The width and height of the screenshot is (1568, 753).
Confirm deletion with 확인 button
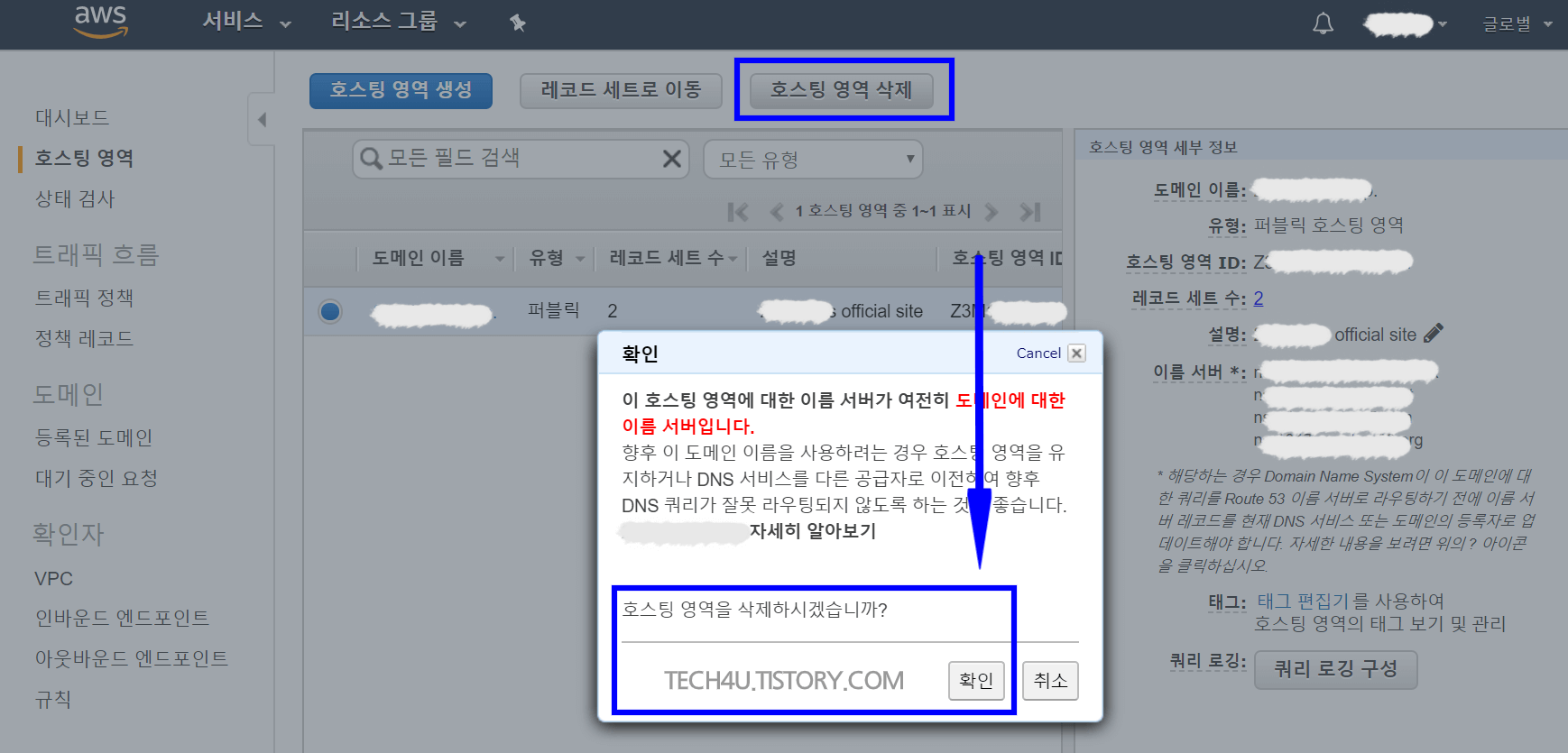tap(976, 680)
